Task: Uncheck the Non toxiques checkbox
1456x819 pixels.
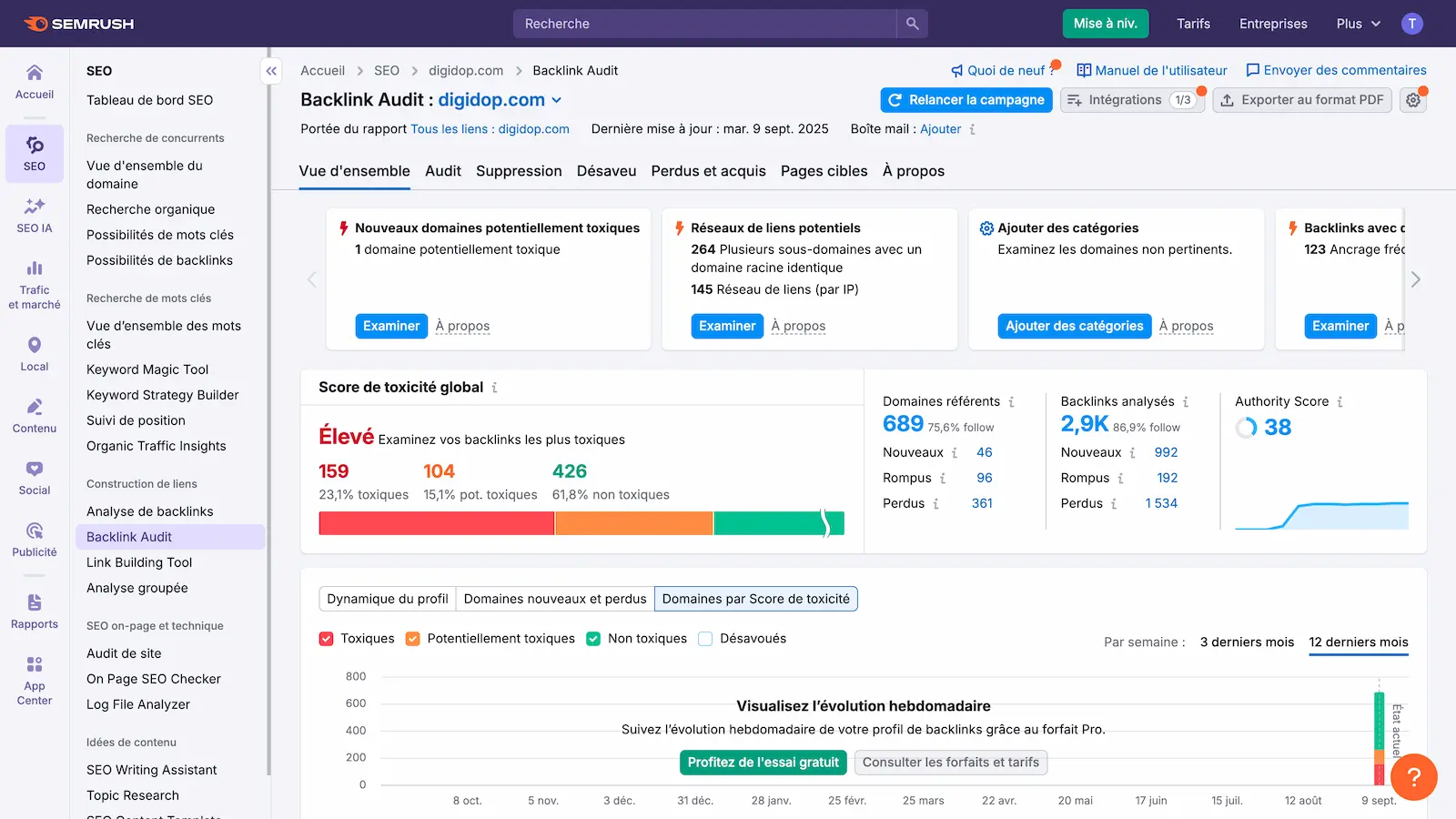Action: pyautogui.click(x=593, y=639)
